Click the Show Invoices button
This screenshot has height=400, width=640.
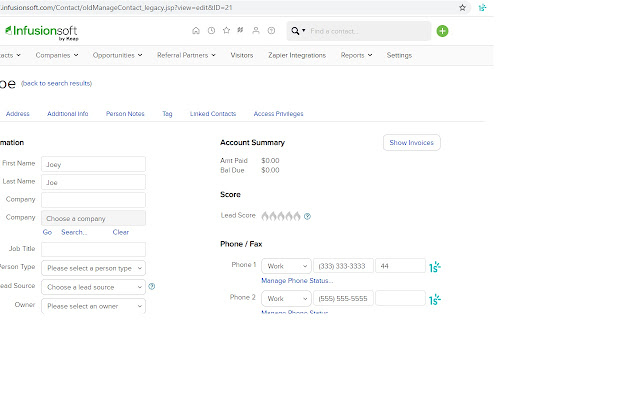[x=411, y=143]
